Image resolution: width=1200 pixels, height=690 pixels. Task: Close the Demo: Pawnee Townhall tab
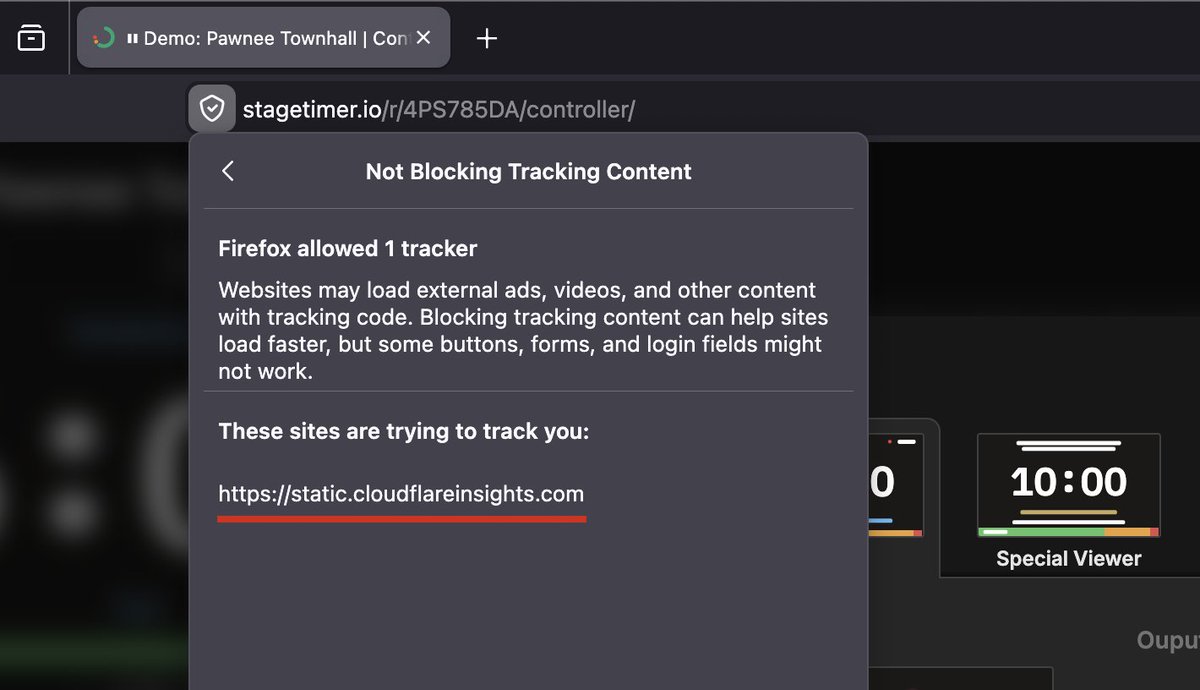coord(423,38)
